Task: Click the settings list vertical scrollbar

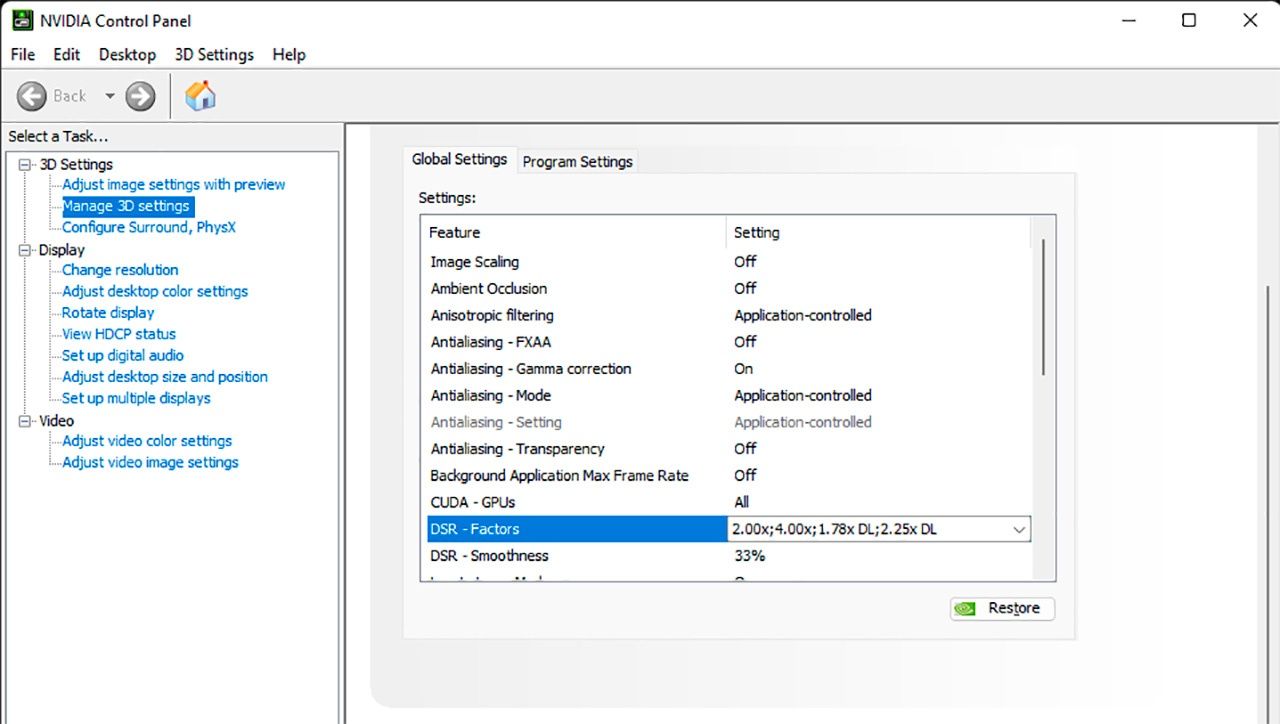Action: (1042, 310)
